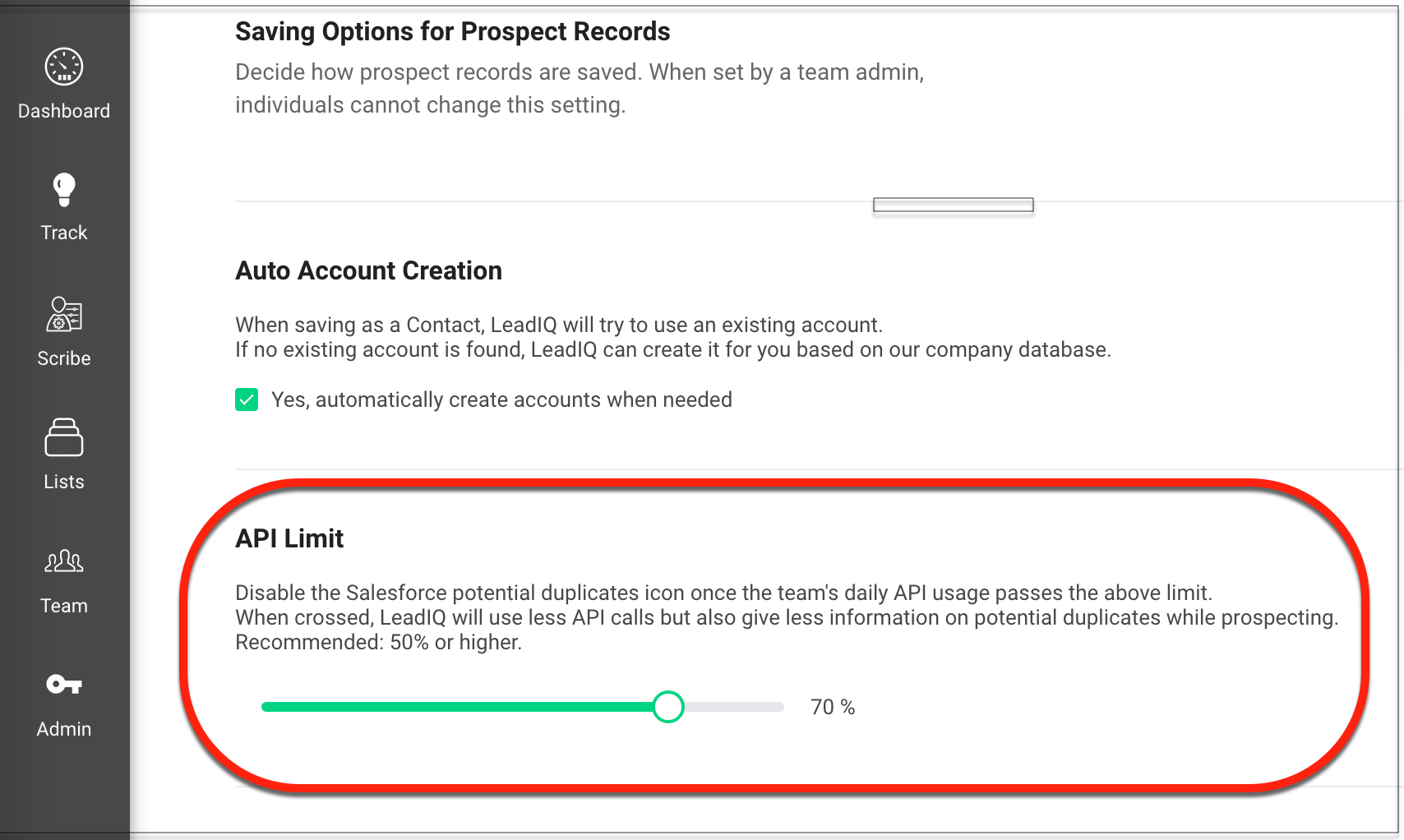The height and width of the screenshot is (840, 1404).
Task: Click the 70 % value readout
Action: 833,707
